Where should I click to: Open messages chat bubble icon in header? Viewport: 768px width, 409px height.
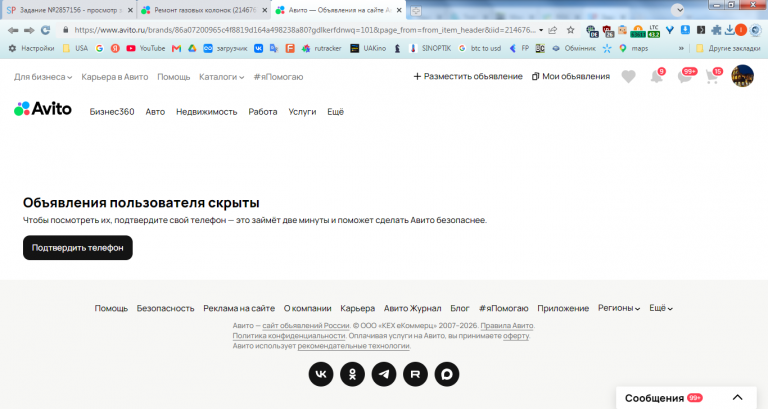coord(684,76)
